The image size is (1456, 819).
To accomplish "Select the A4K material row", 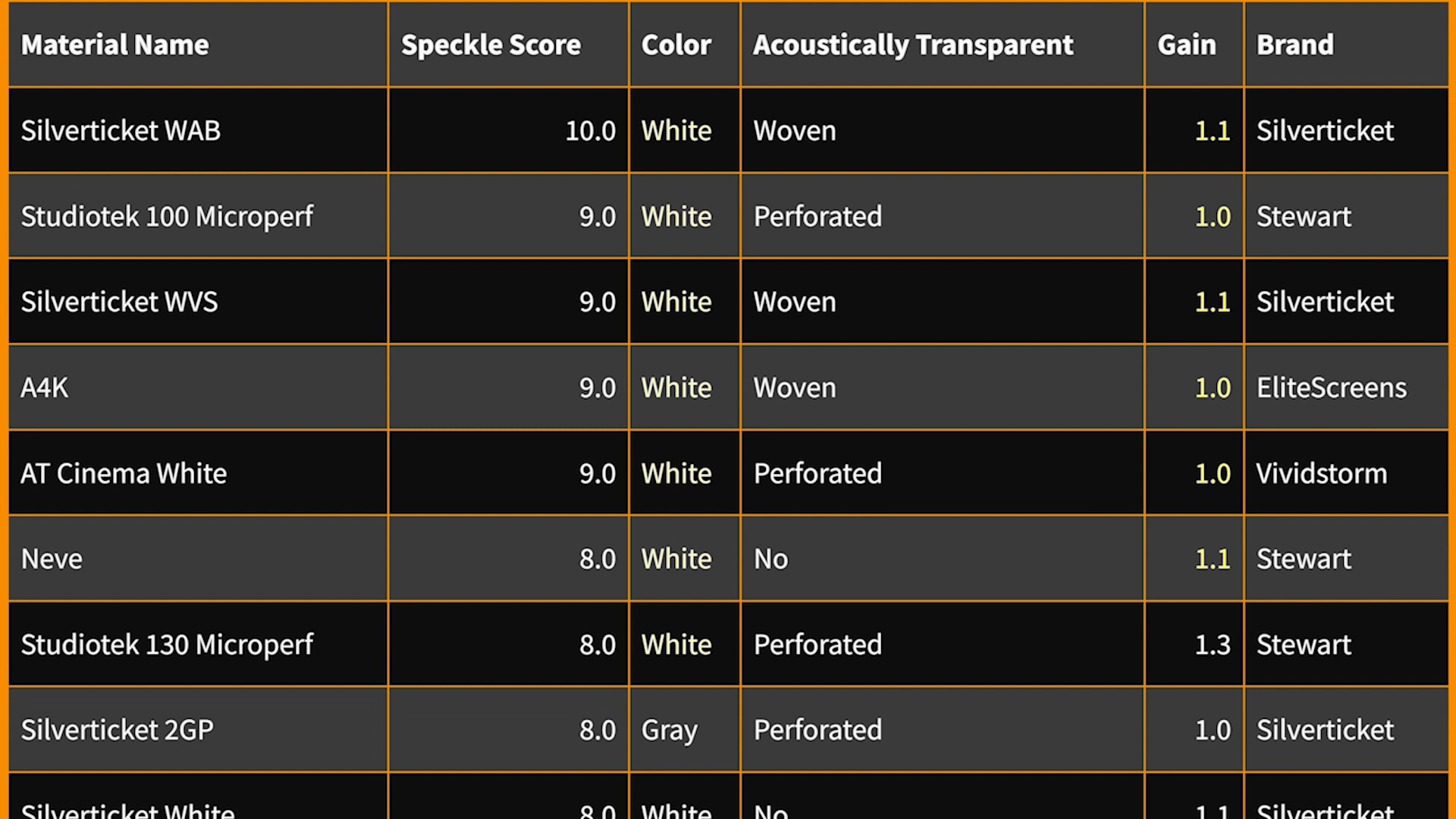I will click(x=728, y=388).
